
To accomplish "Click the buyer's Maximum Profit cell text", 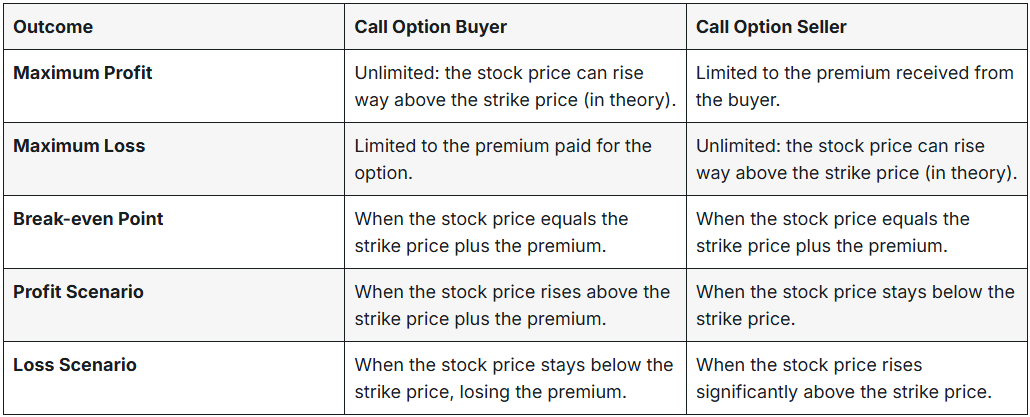I will tap(515, 86).
